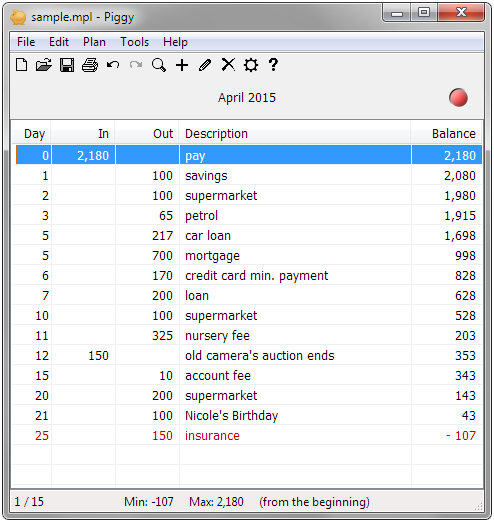Click the 325 Out amount cell

pyautogui.click(x=147, y=335)
